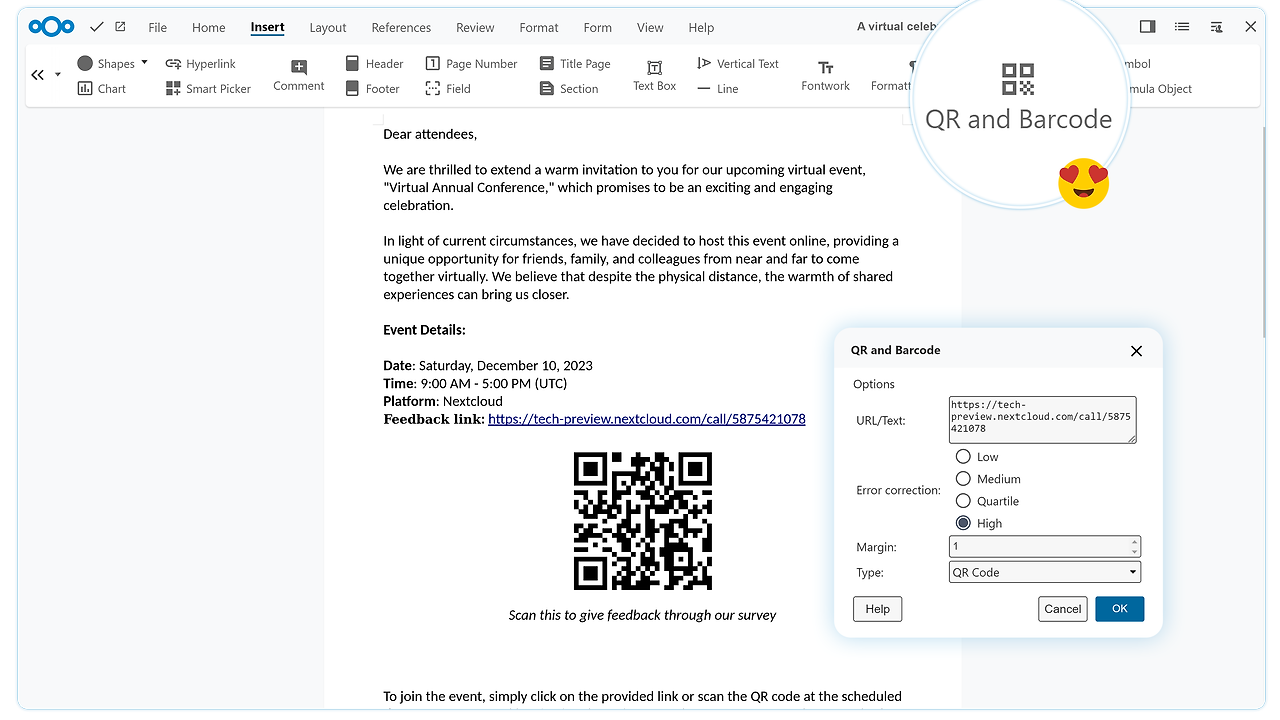The image size is (1280, 720).
Task: Toggle the sidebar panel icon
Action: click(1148, 27)
